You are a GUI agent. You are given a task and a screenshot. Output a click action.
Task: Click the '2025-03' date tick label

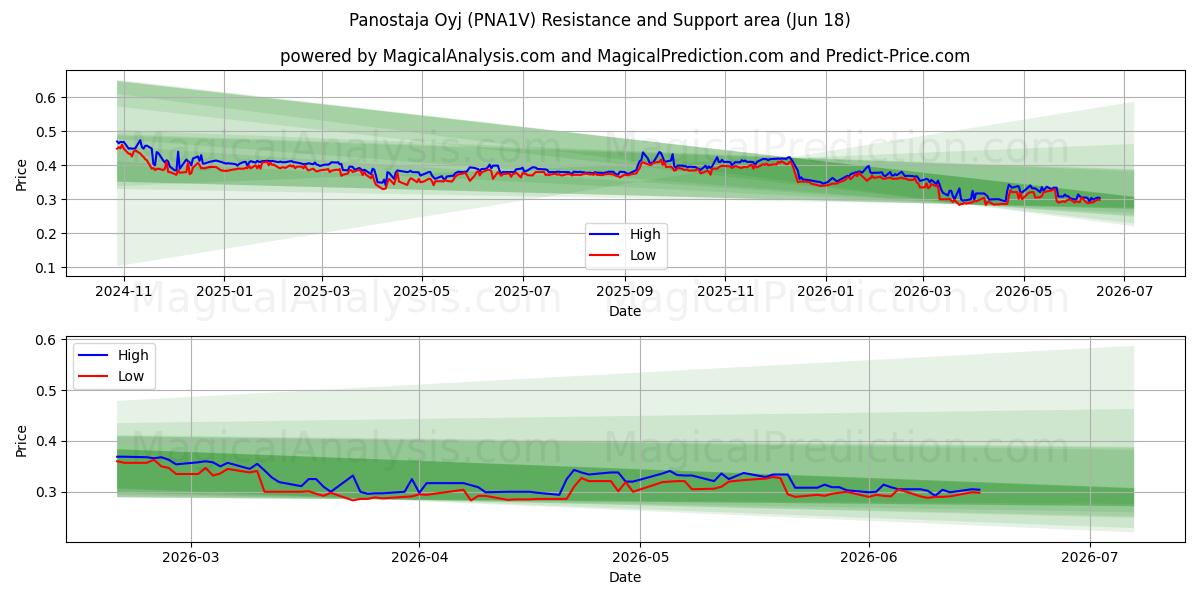(x=322, y=293)
